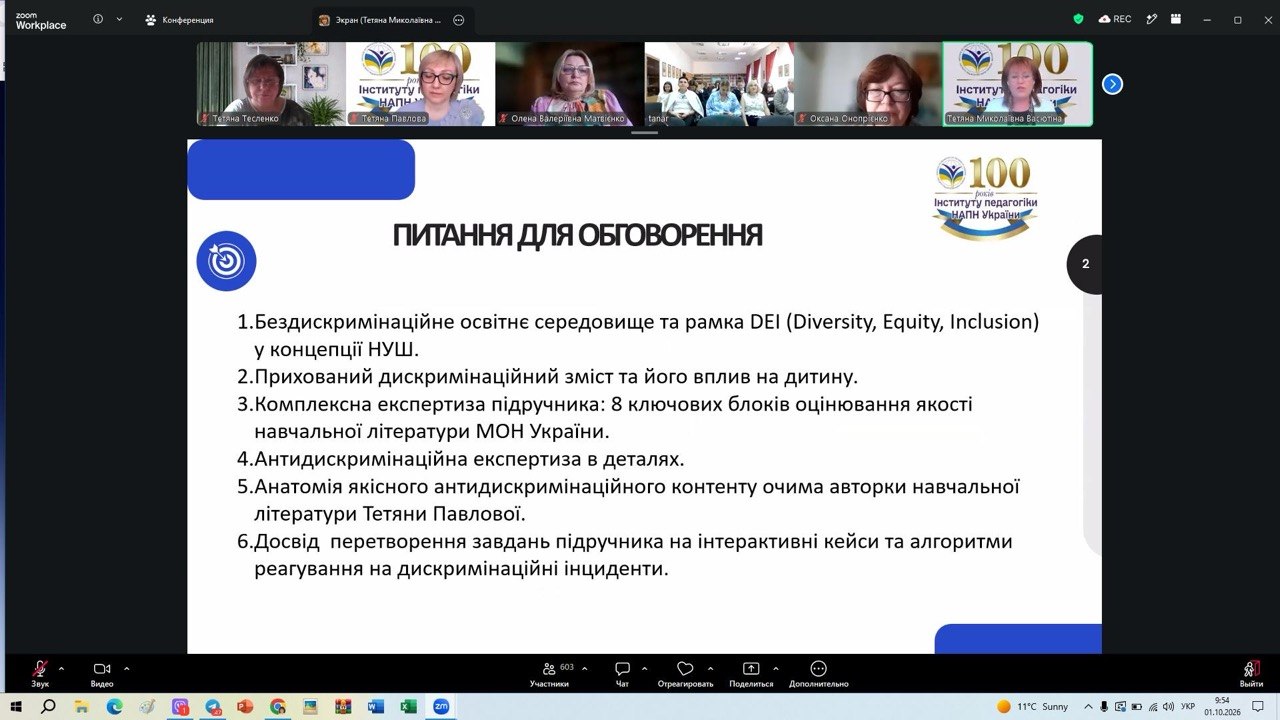
Task: Start screen sharing with Поделиться
Action: (751, 673)
